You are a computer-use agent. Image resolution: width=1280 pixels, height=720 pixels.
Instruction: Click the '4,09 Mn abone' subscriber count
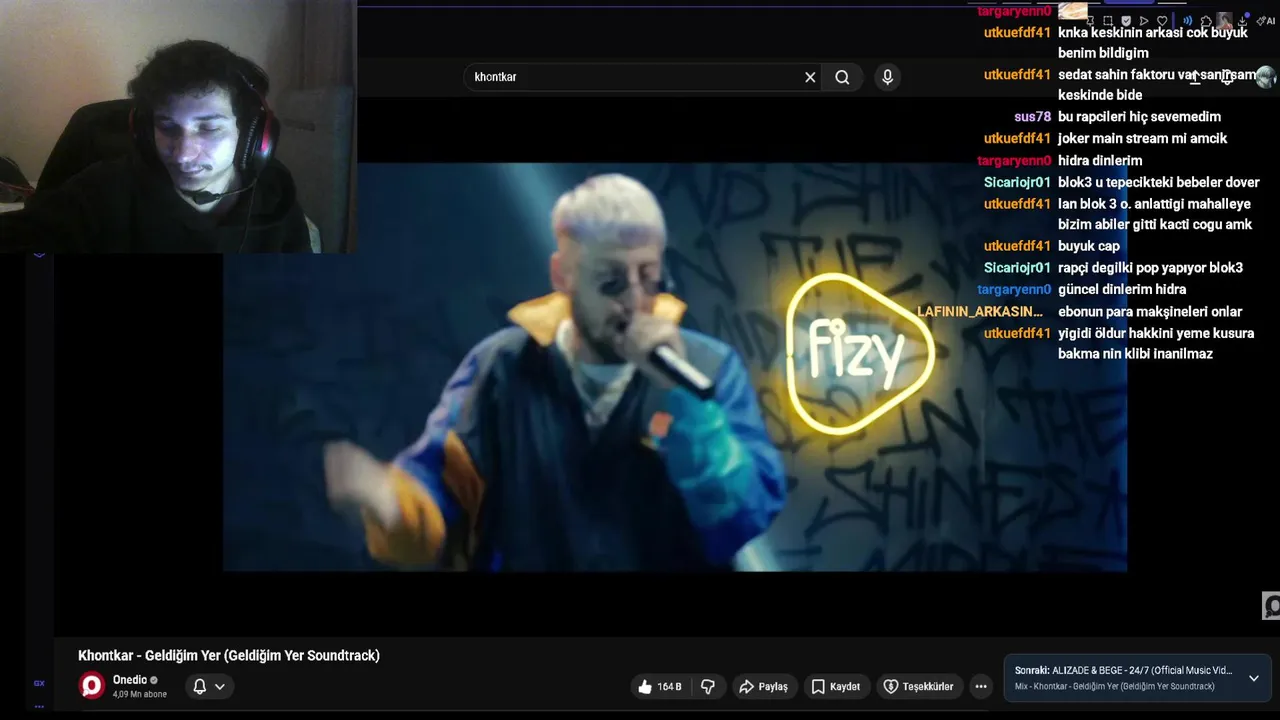click(140, 694)
